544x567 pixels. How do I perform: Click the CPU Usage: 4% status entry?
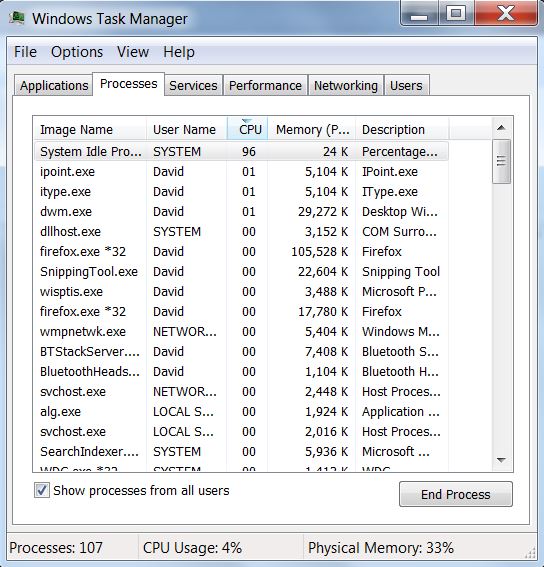(192, 547)
